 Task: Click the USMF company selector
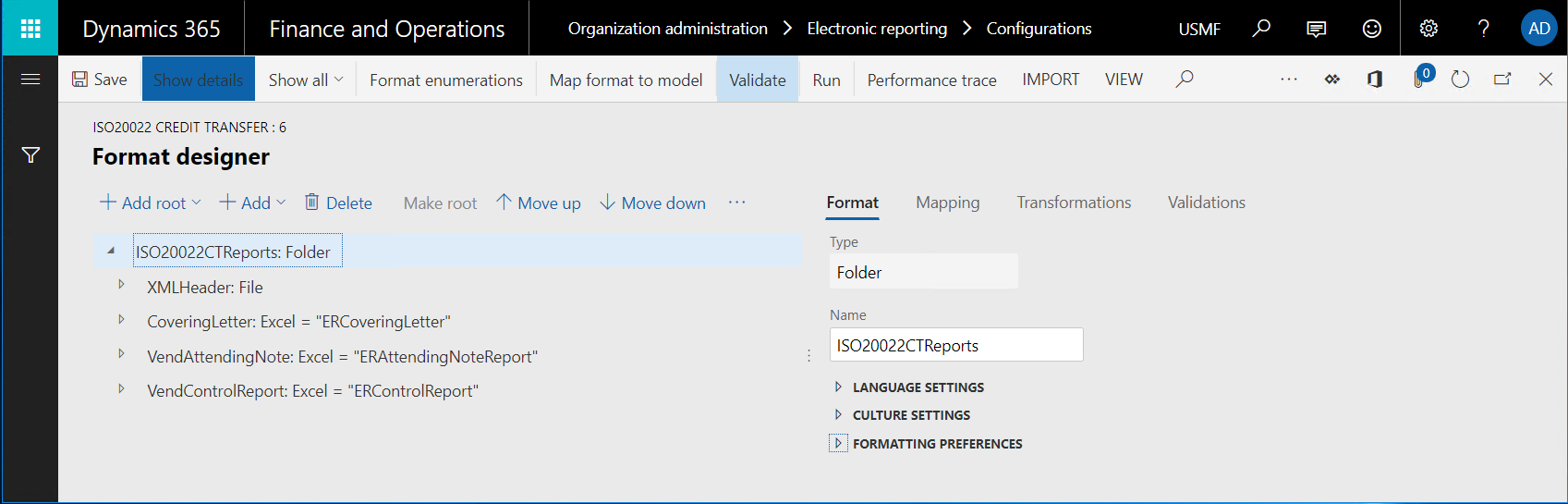click(1199, 29)
